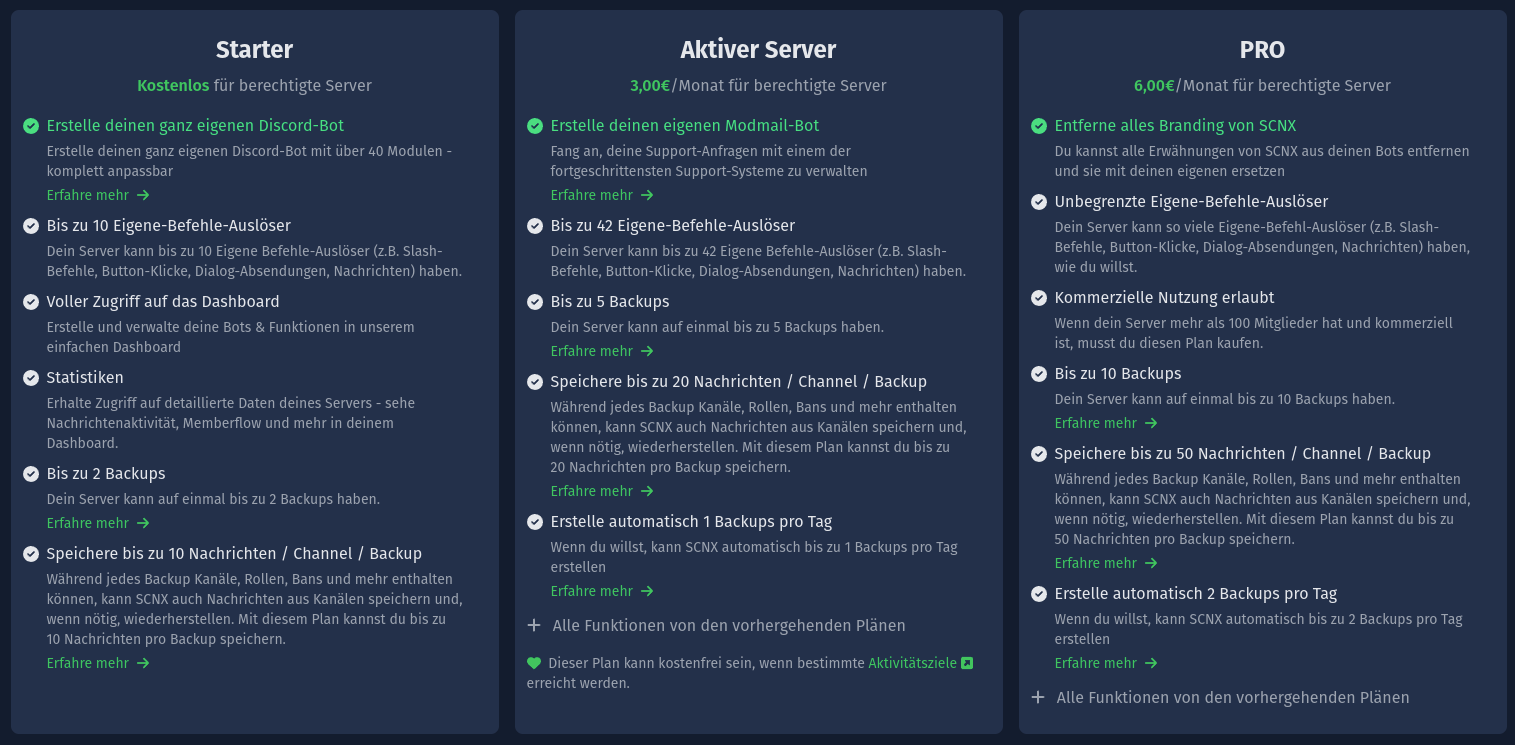Screen dimensions: 1515x745
Task: Open 'Erfahre mehr' under 10 Nachrichten backup text
Action: tap(98, 663)
